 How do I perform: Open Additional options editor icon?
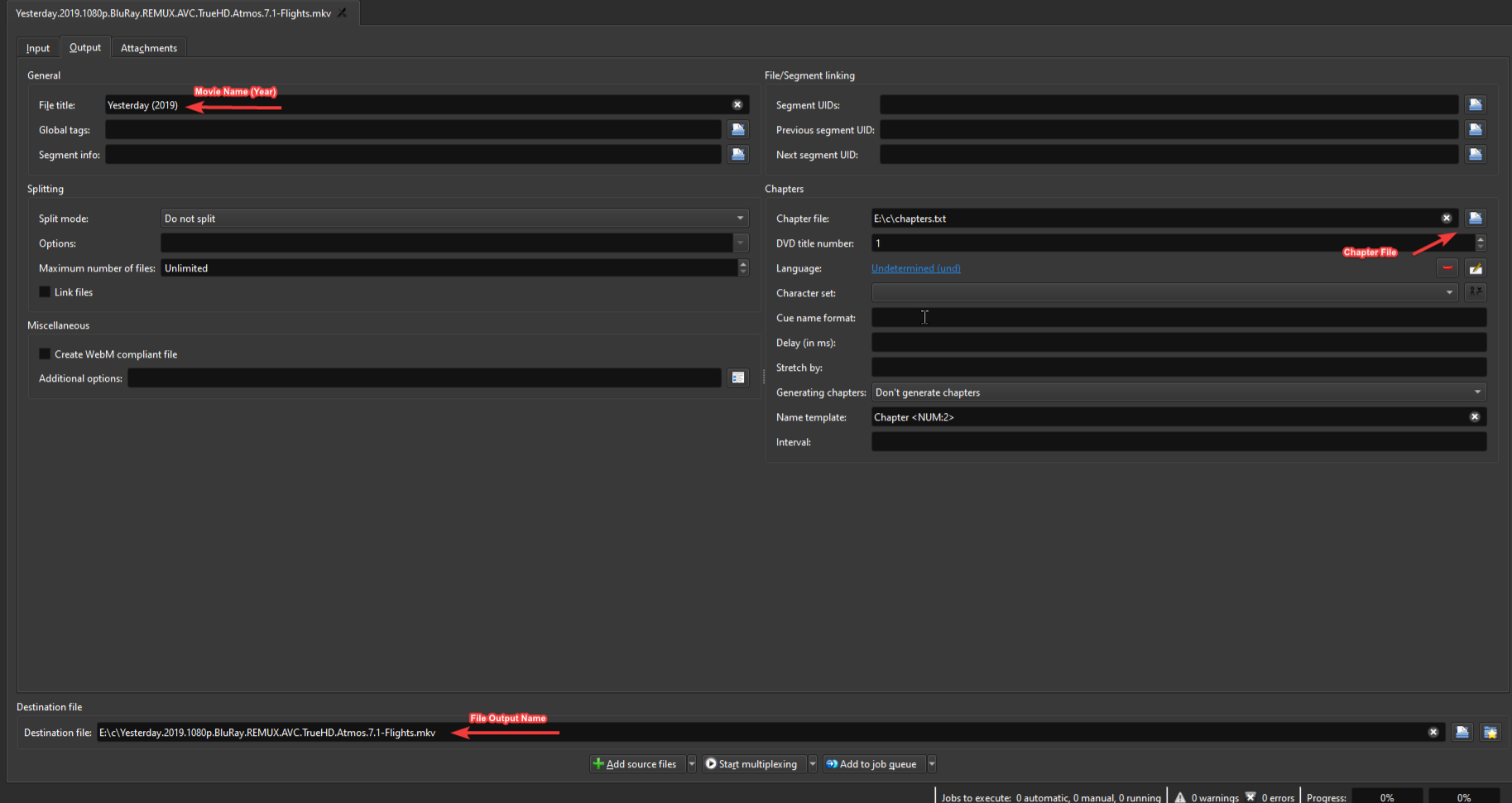tap(738, 378)
